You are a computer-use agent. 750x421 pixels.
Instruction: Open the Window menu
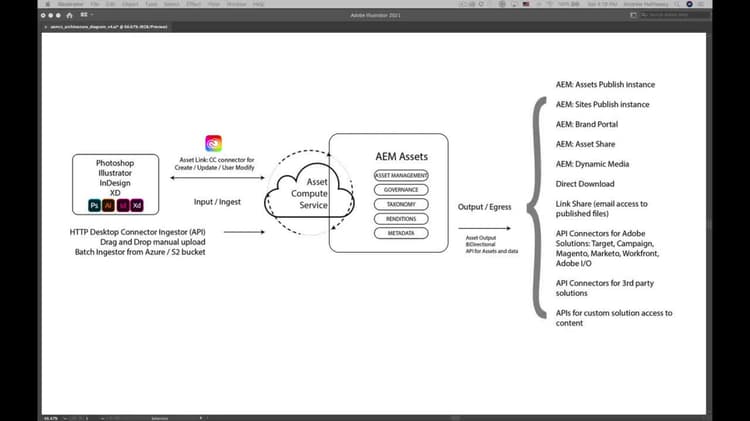pyautogui.click(x=236, y=4)
